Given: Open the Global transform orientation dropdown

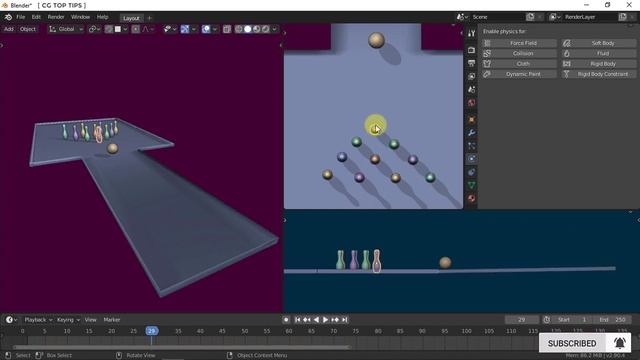Looking at the screenshot, I should coord(66,29).
